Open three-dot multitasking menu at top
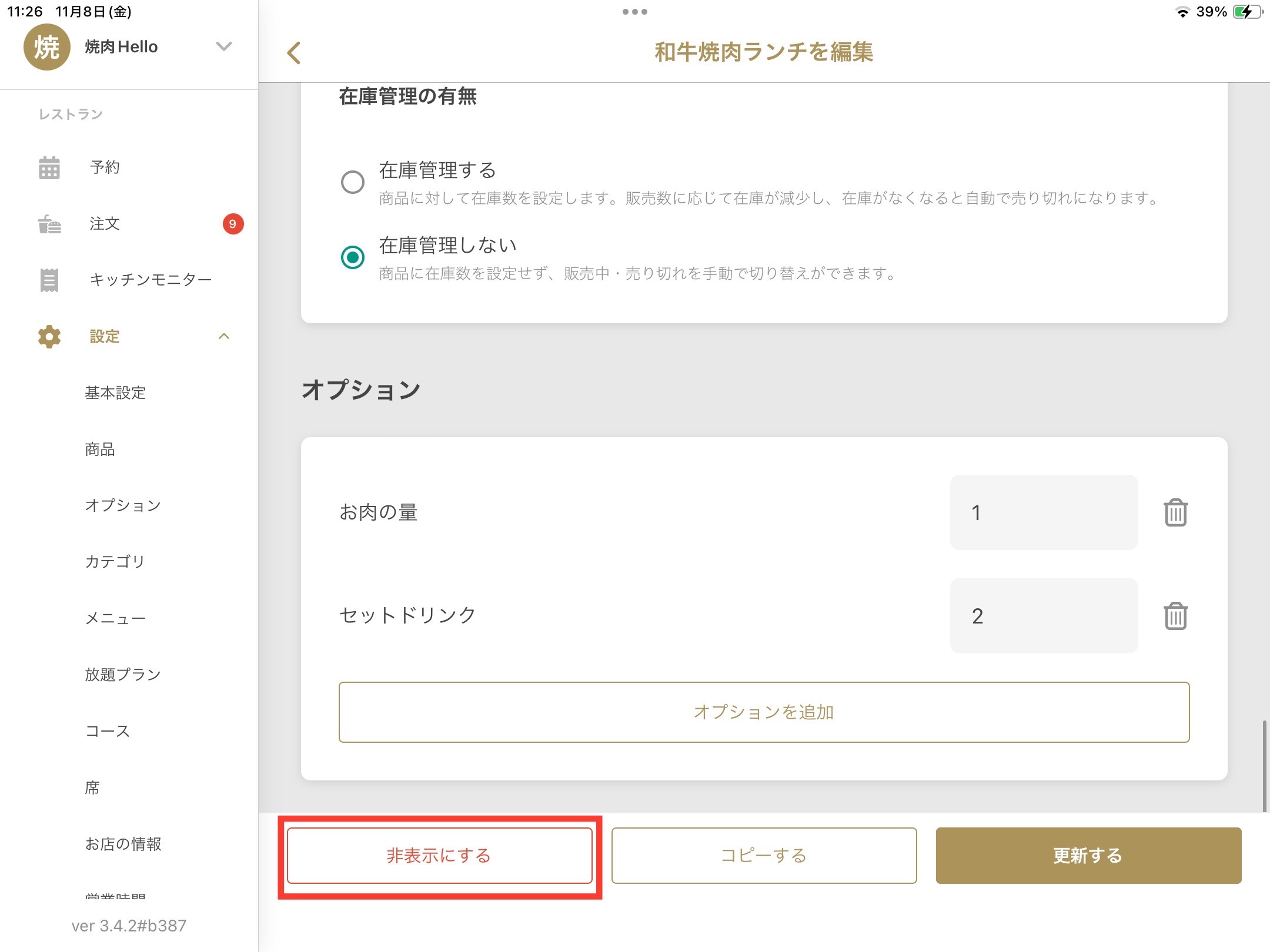The image size is (1270, 952). (x=634, y=11)
